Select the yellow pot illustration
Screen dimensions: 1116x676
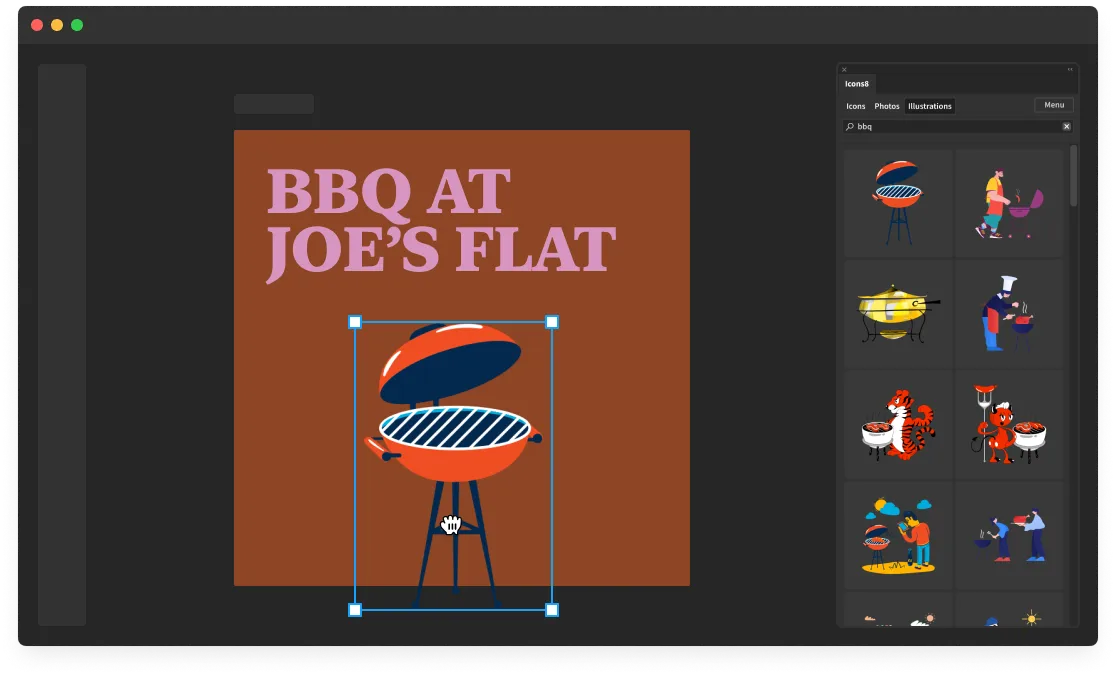point(897,313)
